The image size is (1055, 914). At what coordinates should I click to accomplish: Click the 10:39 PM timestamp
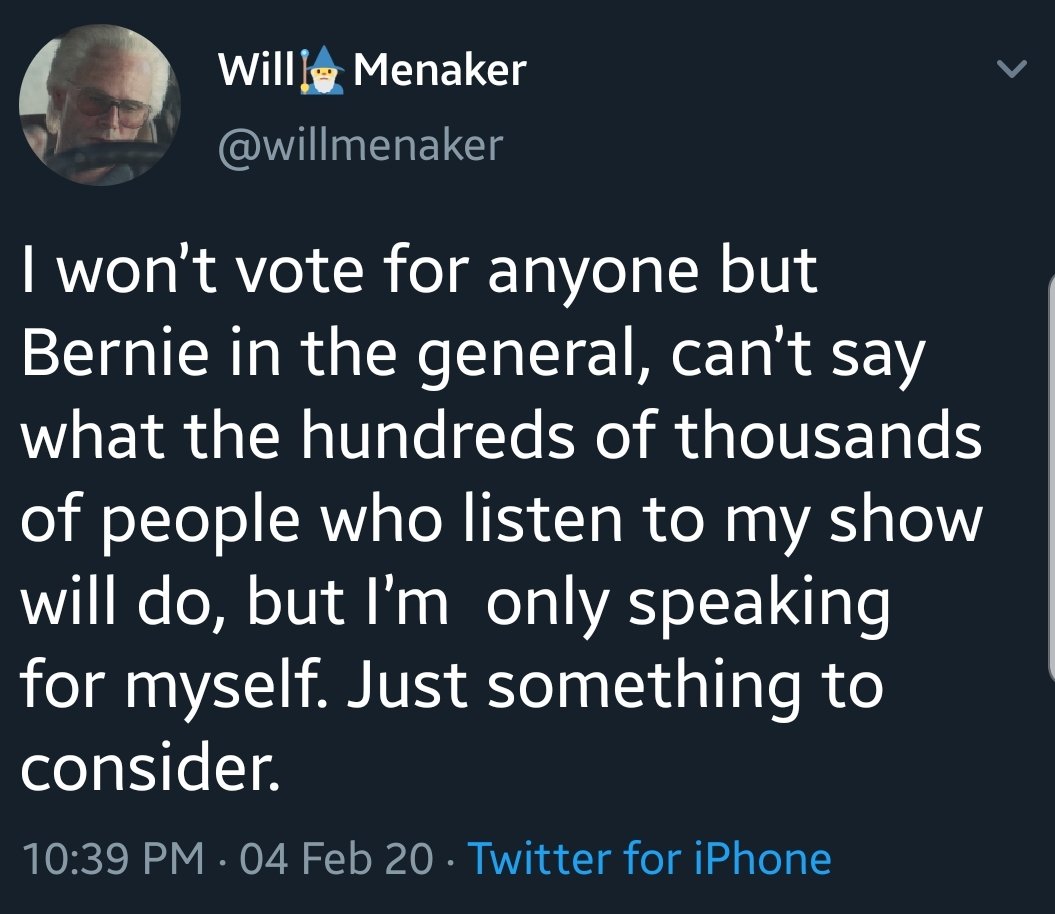click(x=110, y=858)
